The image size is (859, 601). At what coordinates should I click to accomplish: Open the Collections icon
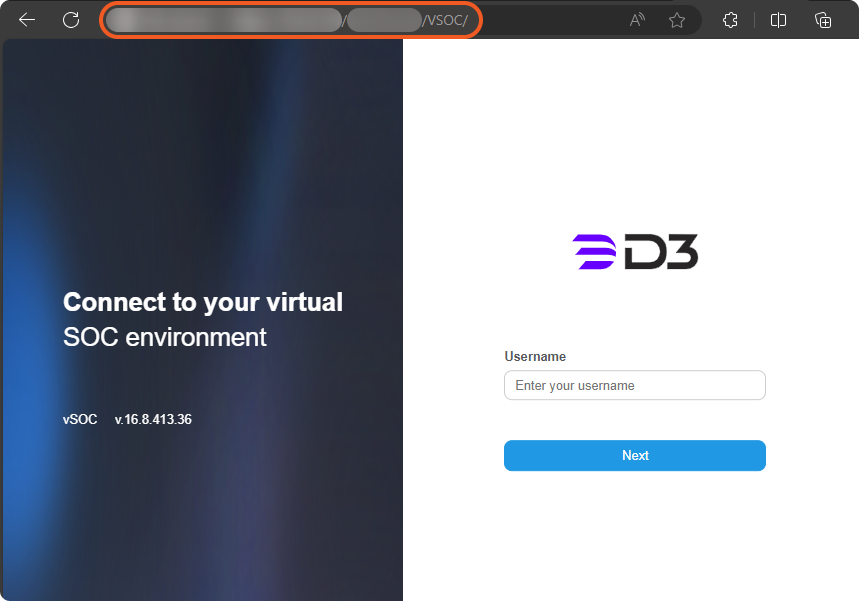click(823, 20)
